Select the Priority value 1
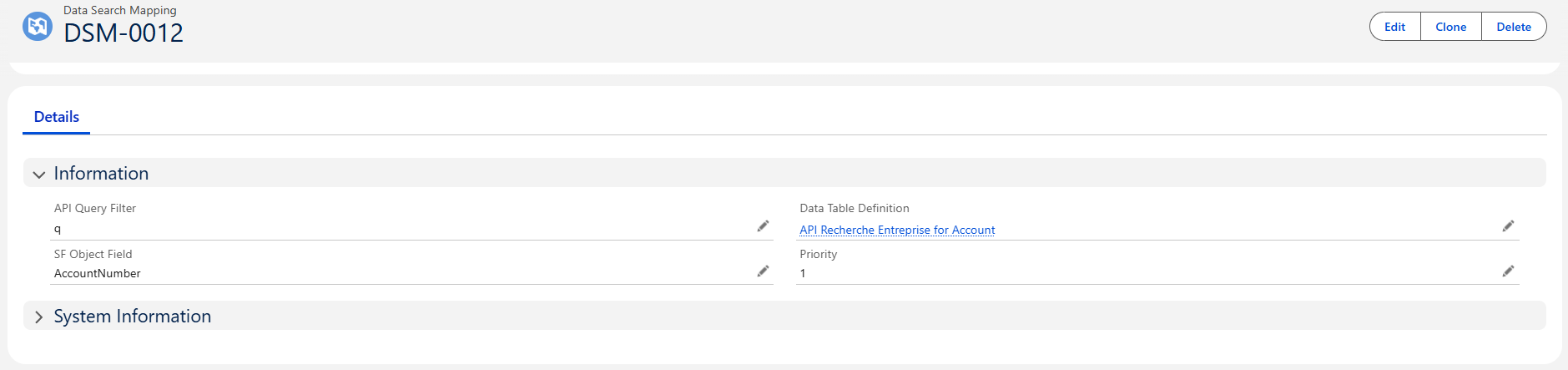Viewport: 1568px width, 370px height. point(803,273)
